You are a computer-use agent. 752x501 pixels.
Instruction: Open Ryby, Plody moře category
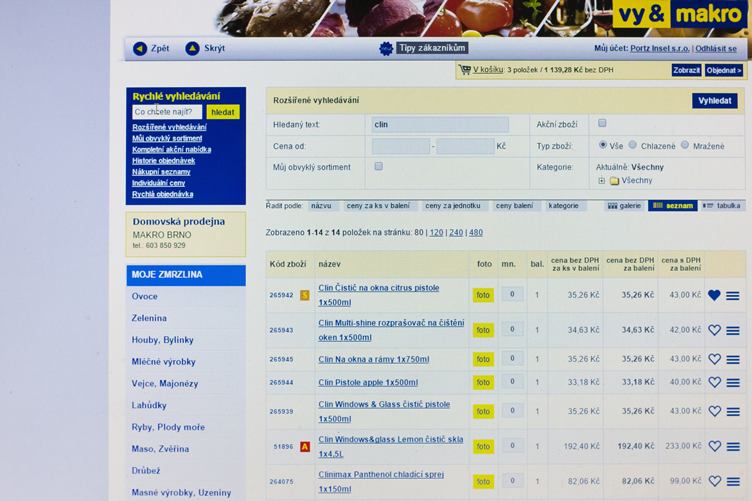tap(168, 427)
